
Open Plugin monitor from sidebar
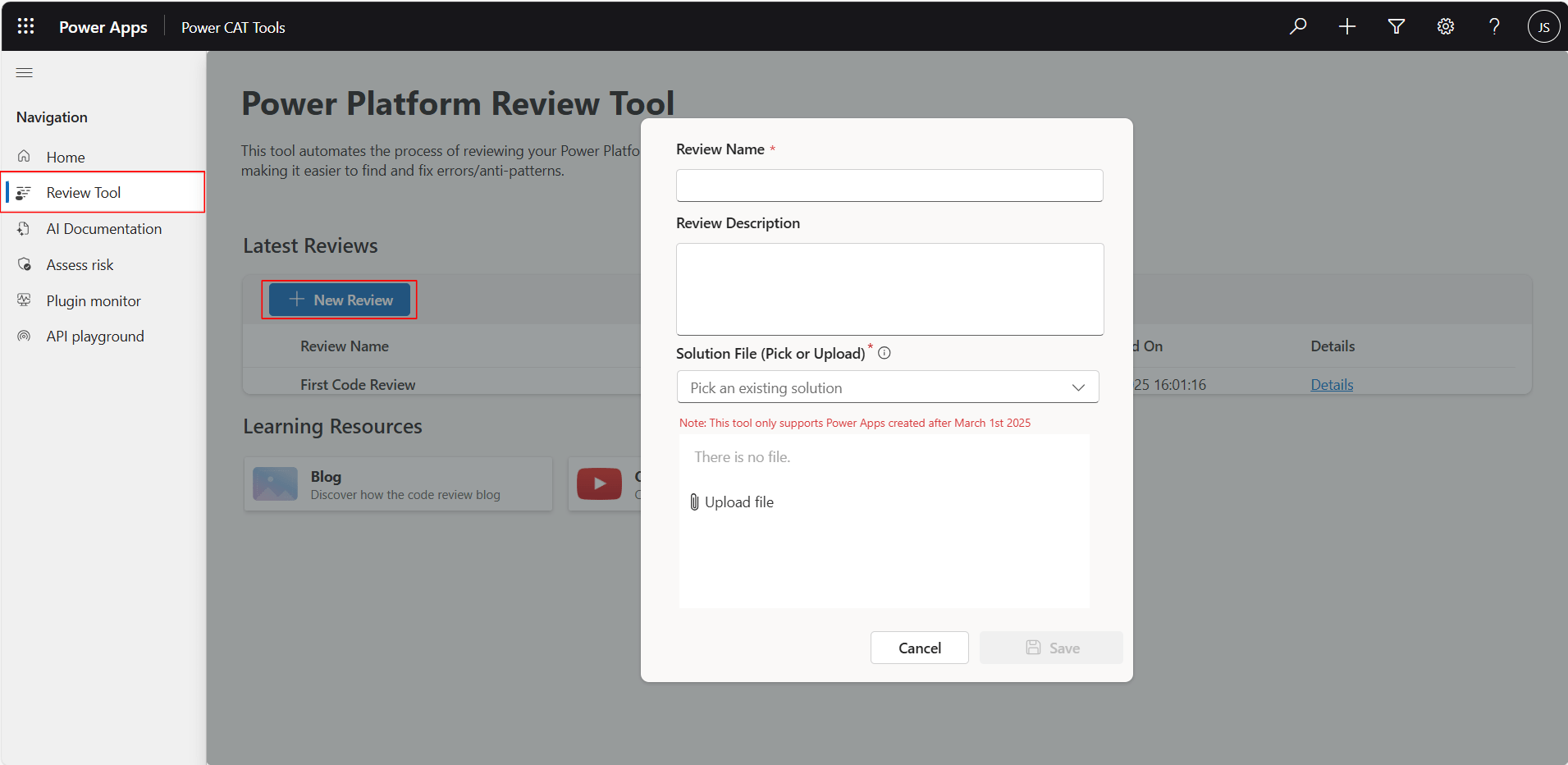click(x=94, y=301)
